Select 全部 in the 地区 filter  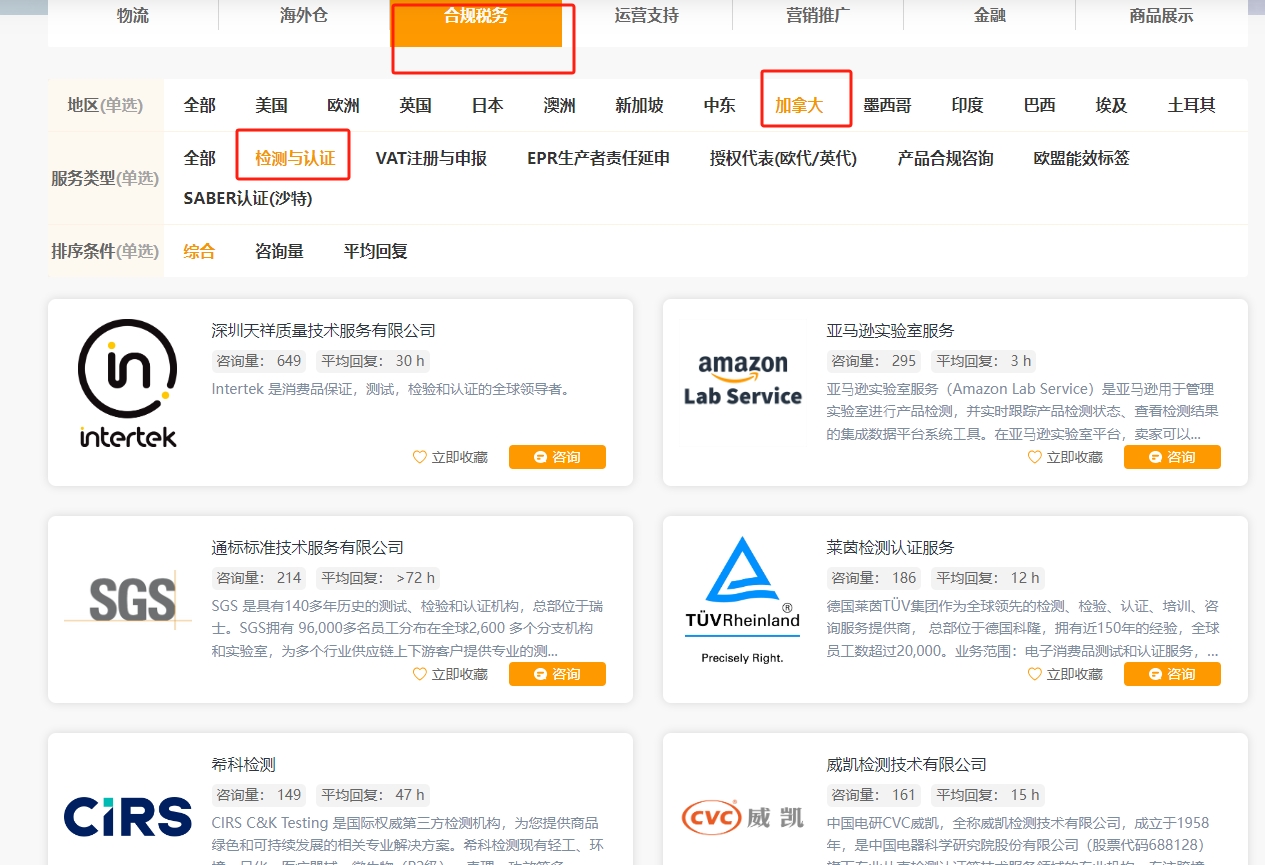[200, 105]
